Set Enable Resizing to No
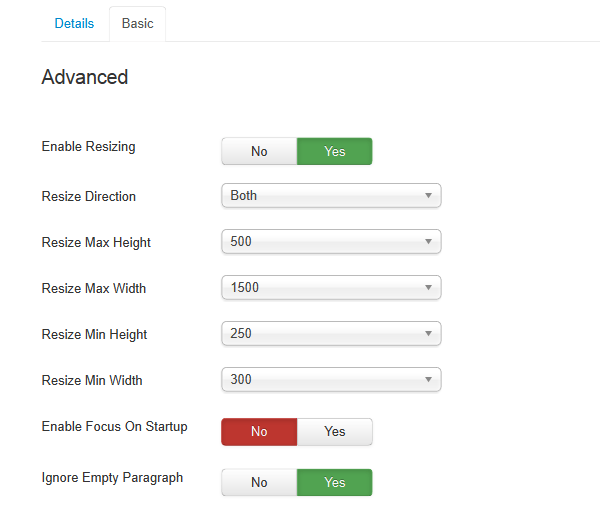 point(259,151)
